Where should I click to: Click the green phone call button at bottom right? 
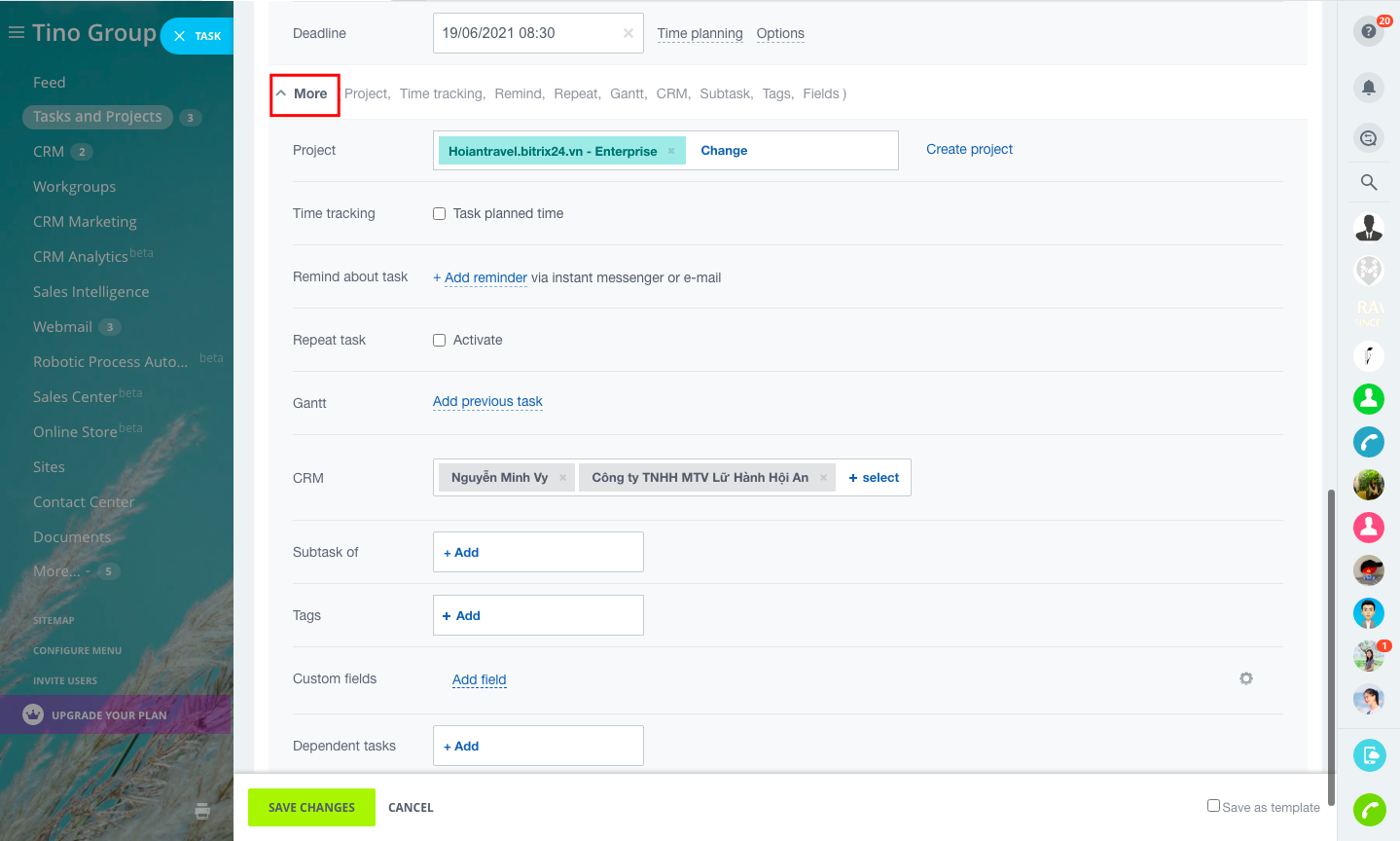click(1369, 810)
